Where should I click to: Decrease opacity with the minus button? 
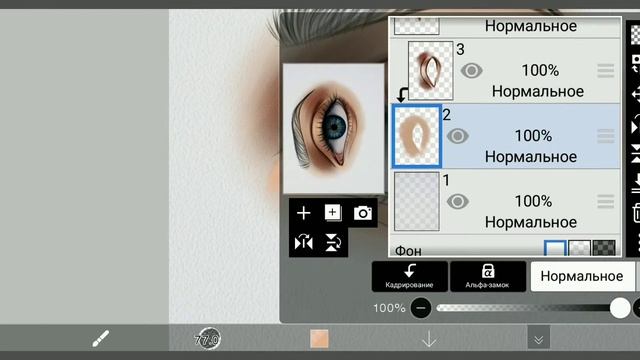tap(421, 308)
